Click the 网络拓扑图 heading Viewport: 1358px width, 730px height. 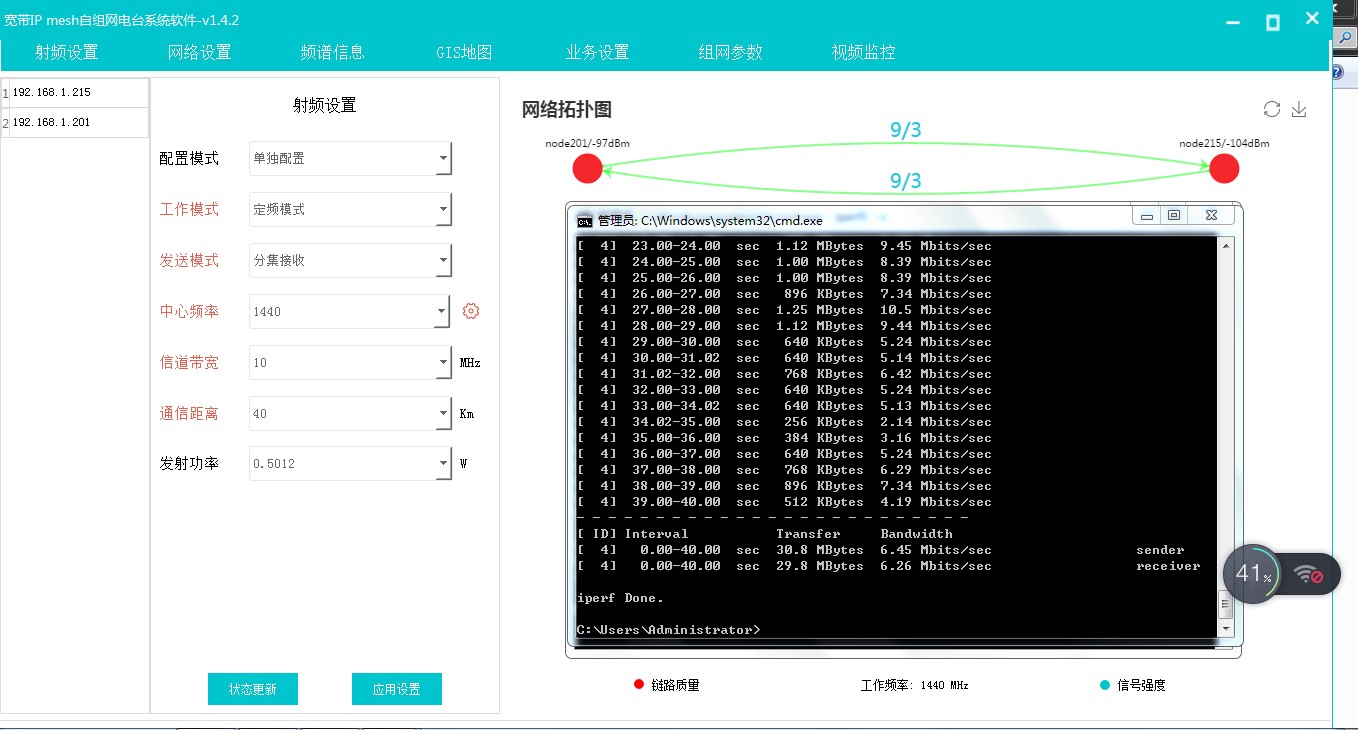pos(567,109)
